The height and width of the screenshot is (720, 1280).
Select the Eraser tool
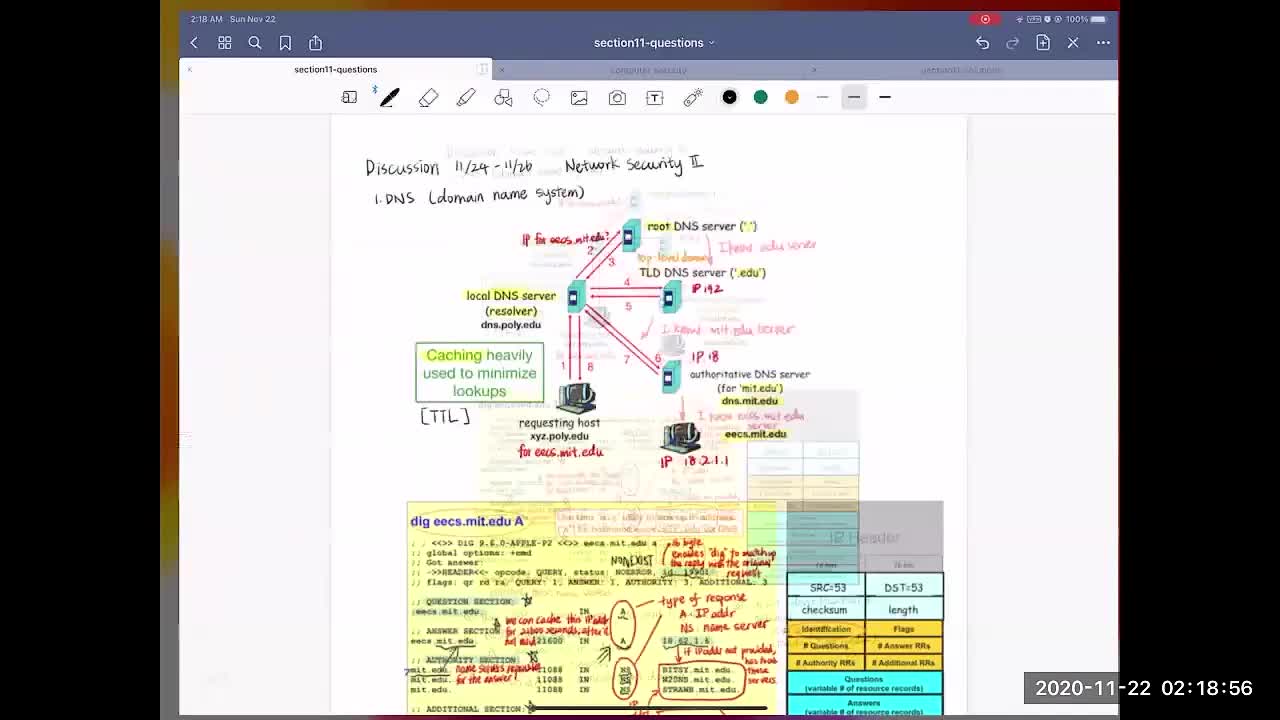[x=428, y=97]
